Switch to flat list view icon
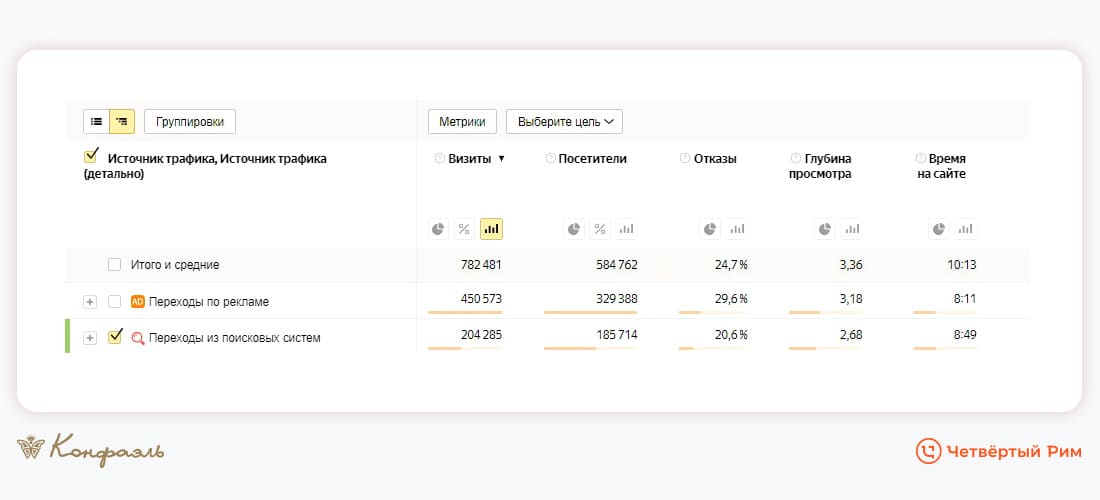1100x500 pixels. [96, 122]
